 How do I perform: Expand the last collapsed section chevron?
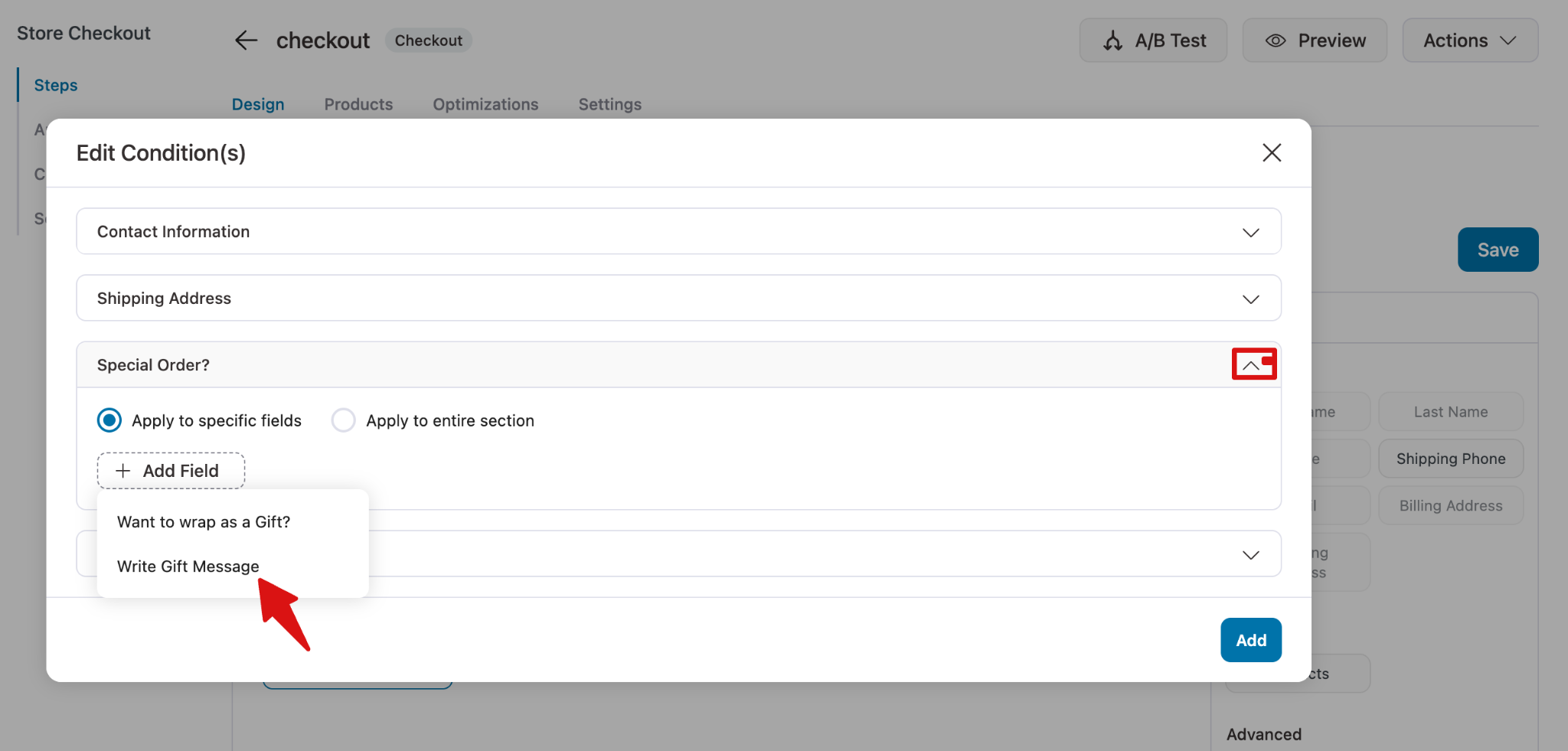(x=1250, y=554)
